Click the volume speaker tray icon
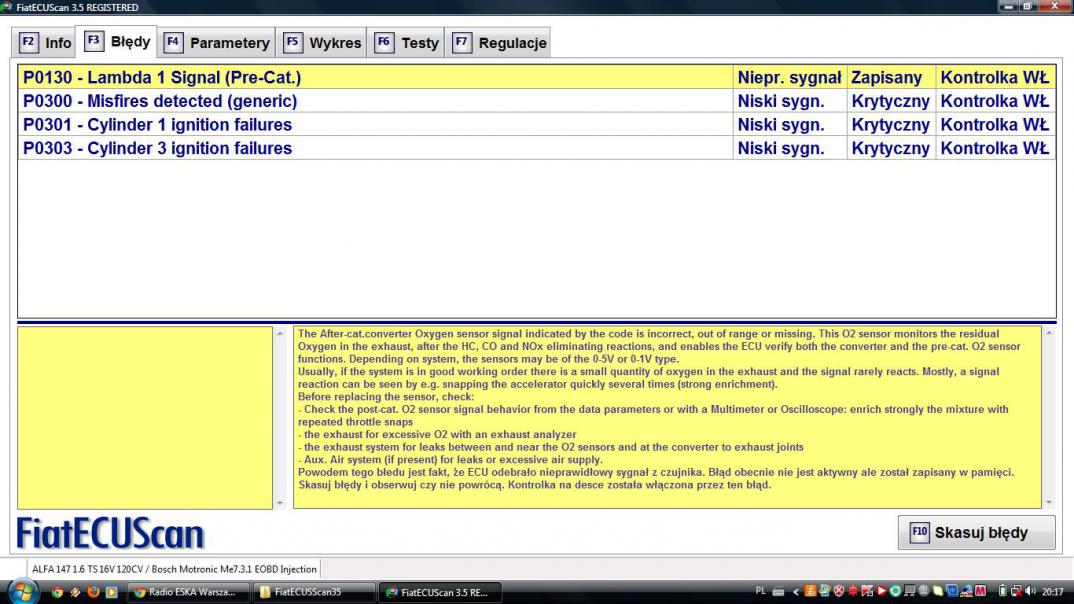The height and width of the screenshot is (604, 1074). (1030, 591)
